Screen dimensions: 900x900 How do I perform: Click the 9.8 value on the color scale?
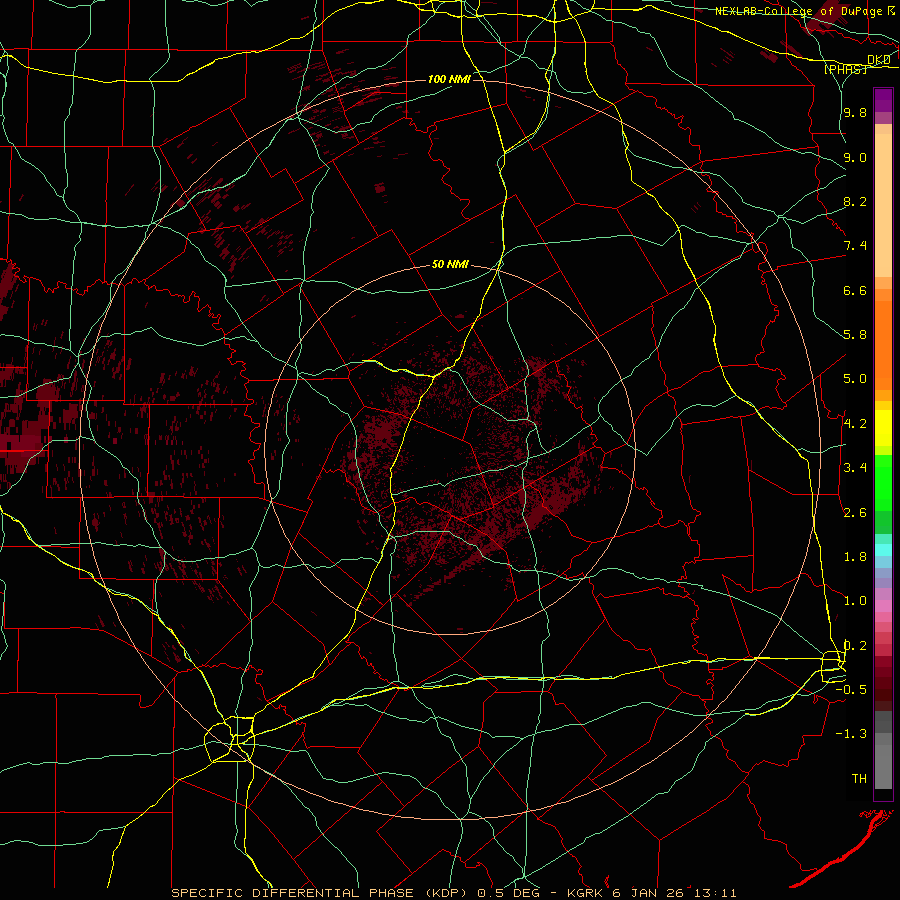855,112
